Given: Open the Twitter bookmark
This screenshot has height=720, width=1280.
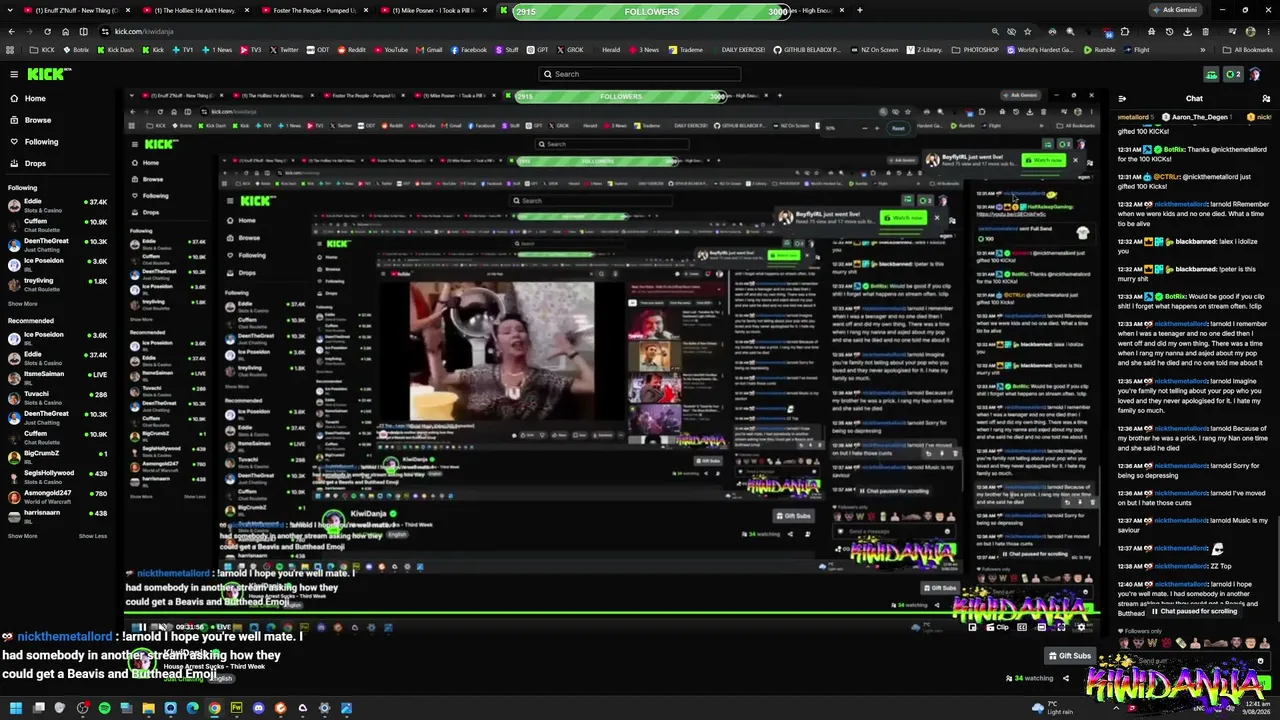Looking at the screenshot, I should coord(284,50).
